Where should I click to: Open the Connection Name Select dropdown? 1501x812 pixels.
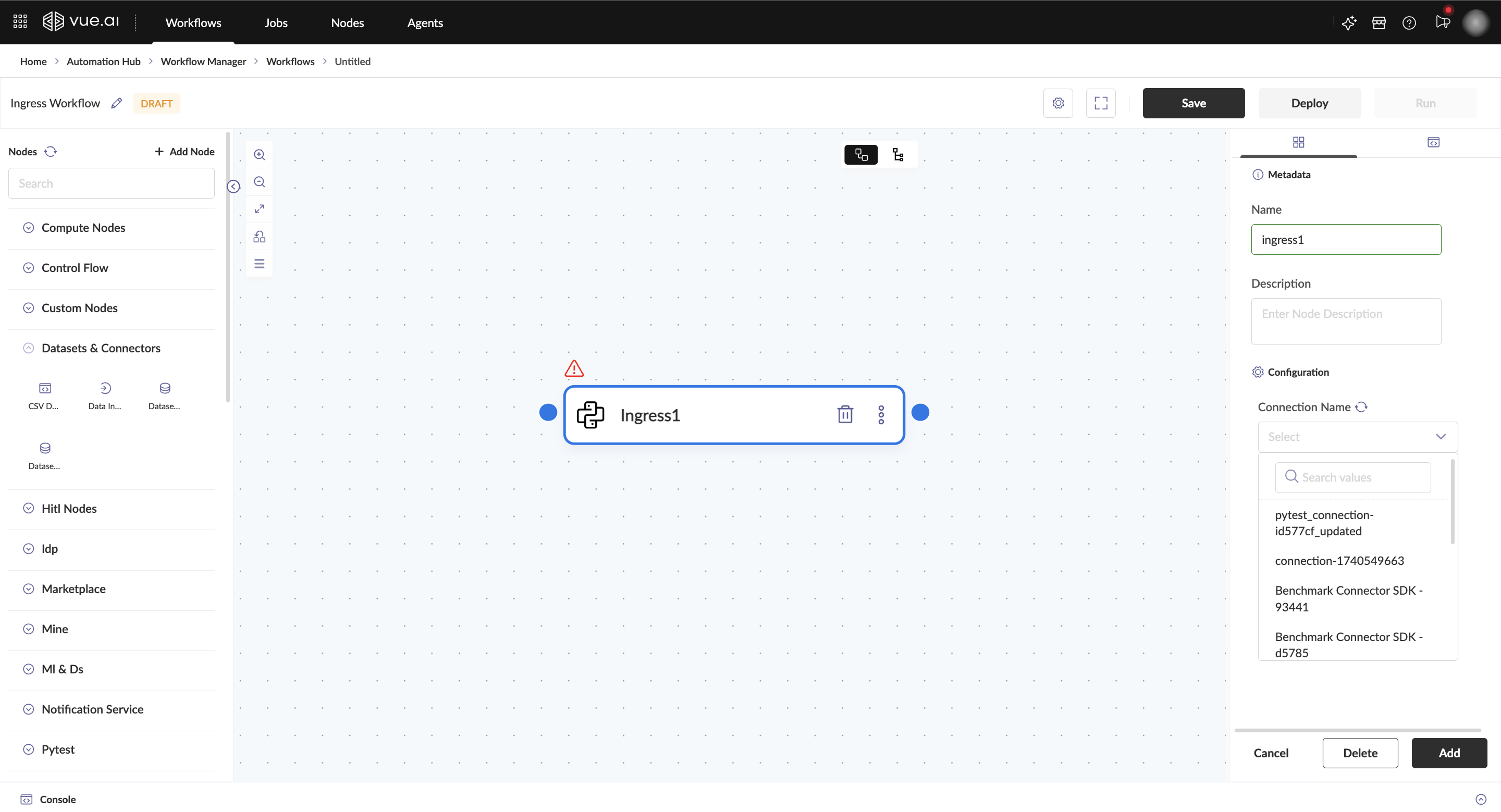pyautogui.click(x=1357, y=437)
